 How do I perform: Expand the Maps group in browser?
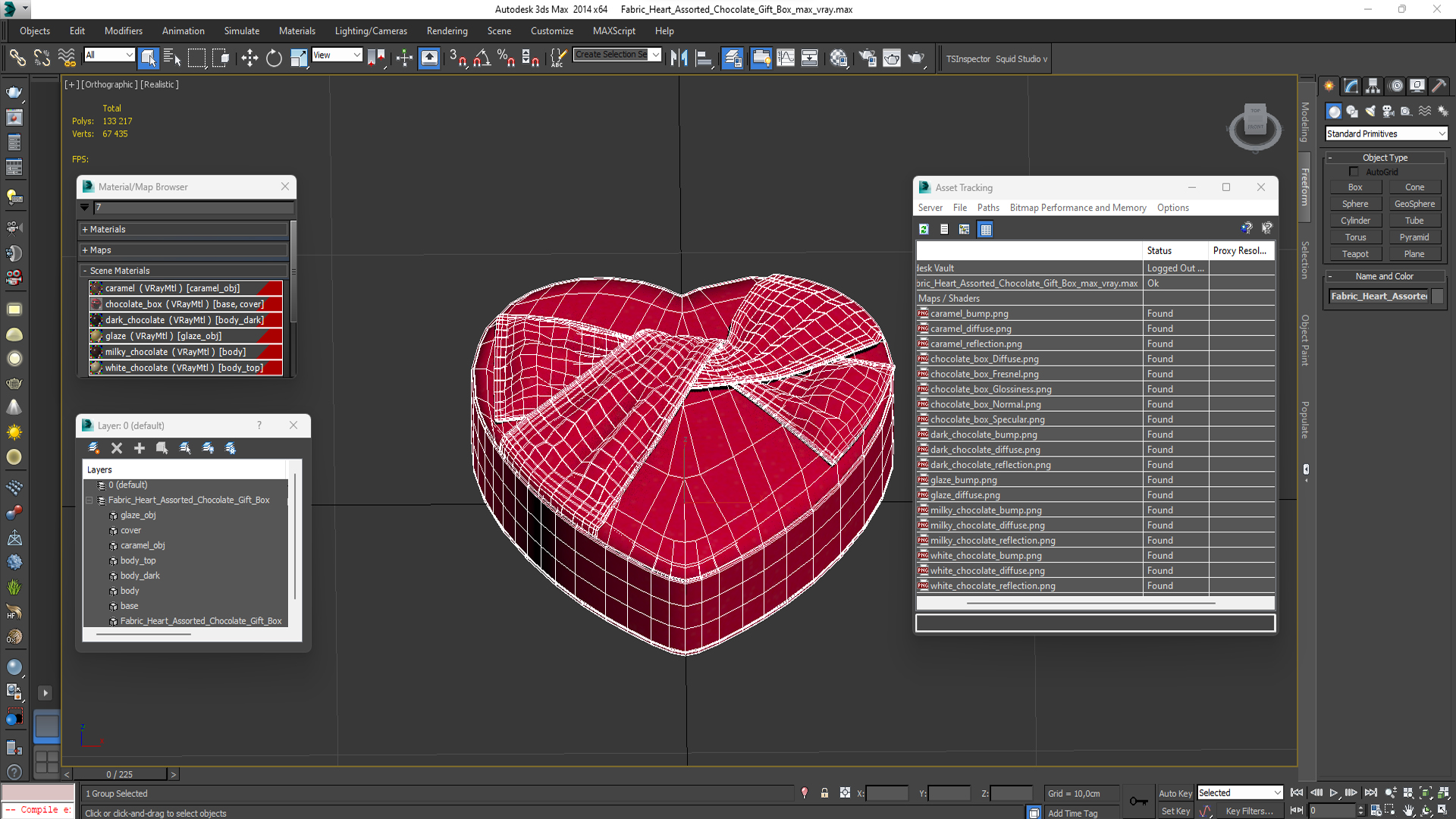tap(184, 249)
